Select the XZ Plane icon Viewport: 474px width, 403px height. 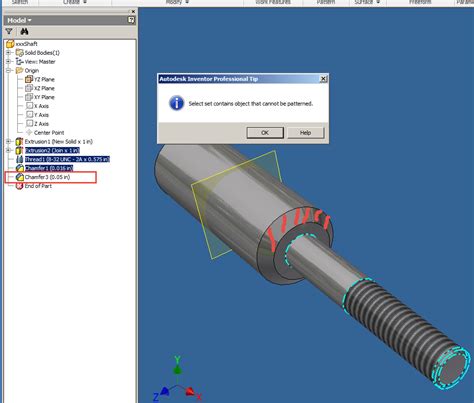point(29,88)
